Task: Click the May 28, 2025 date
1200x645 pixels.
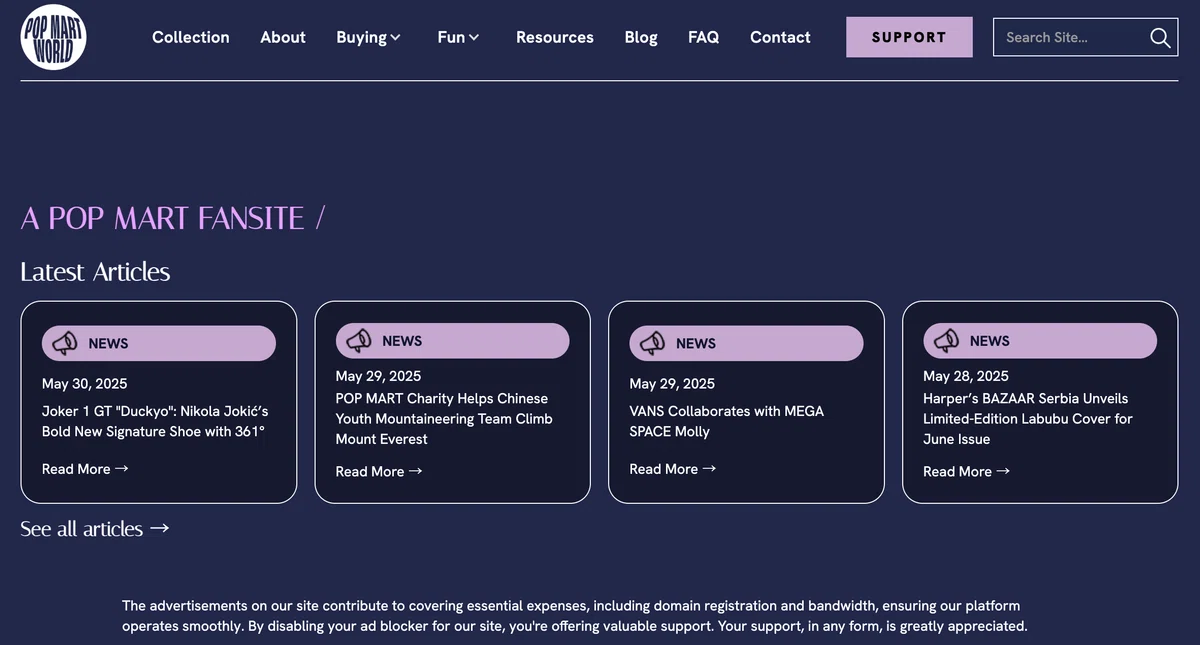Action: click(966, 376)
